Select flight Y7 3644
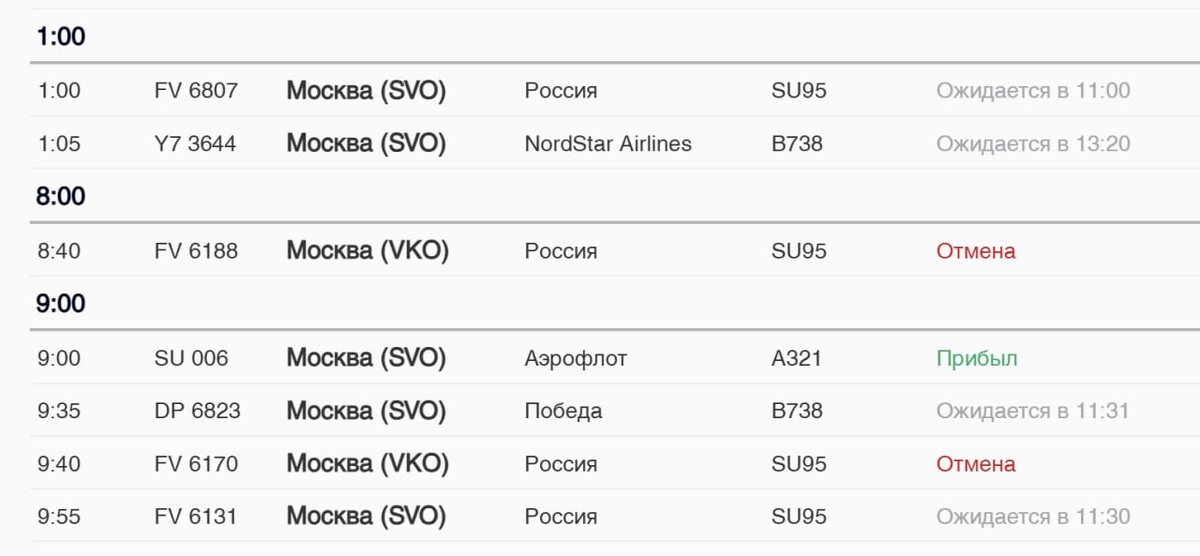This screenshot has height=556, width=1200. (196, 144)
